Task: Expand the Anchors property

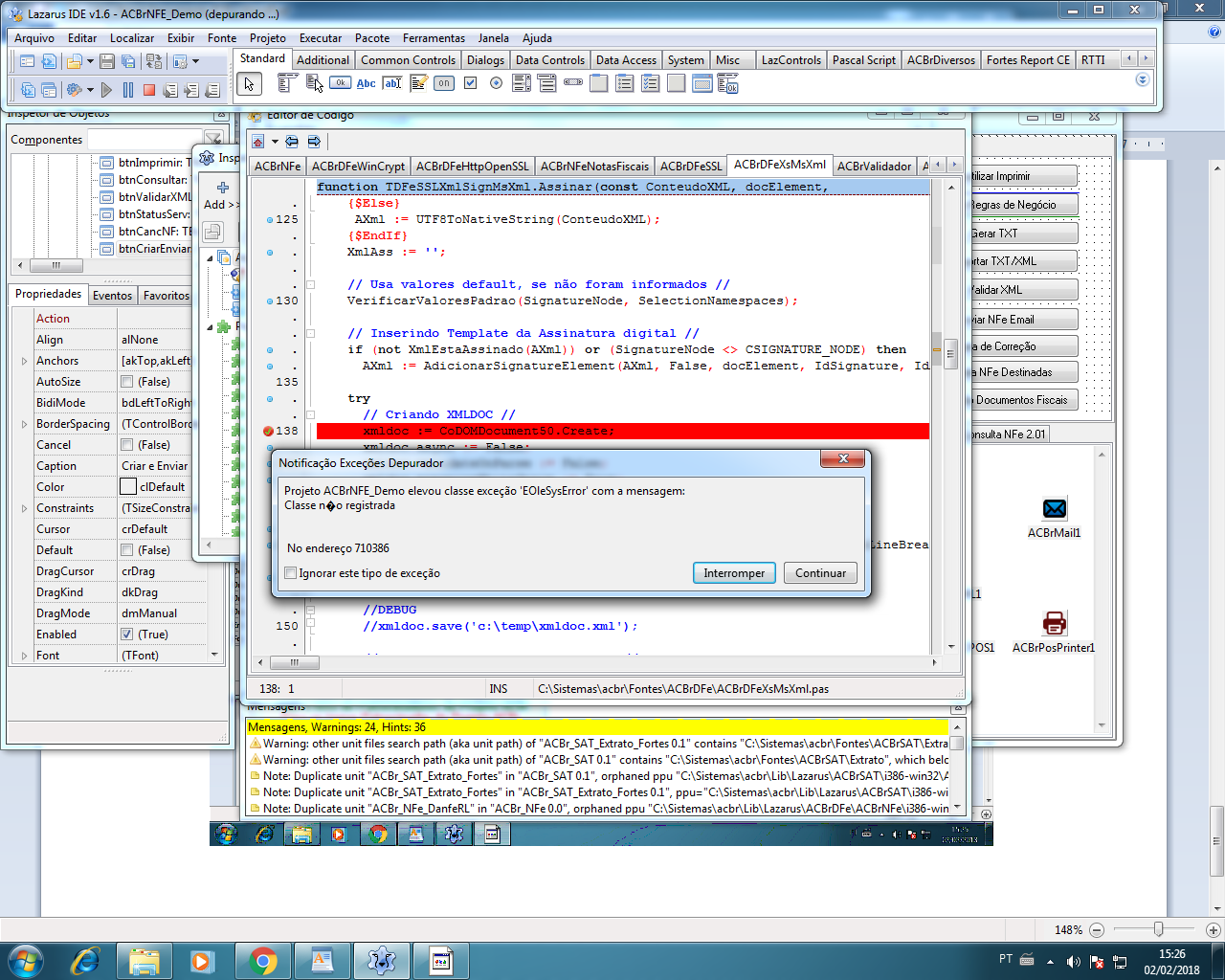Action: (x=24, y=361)
